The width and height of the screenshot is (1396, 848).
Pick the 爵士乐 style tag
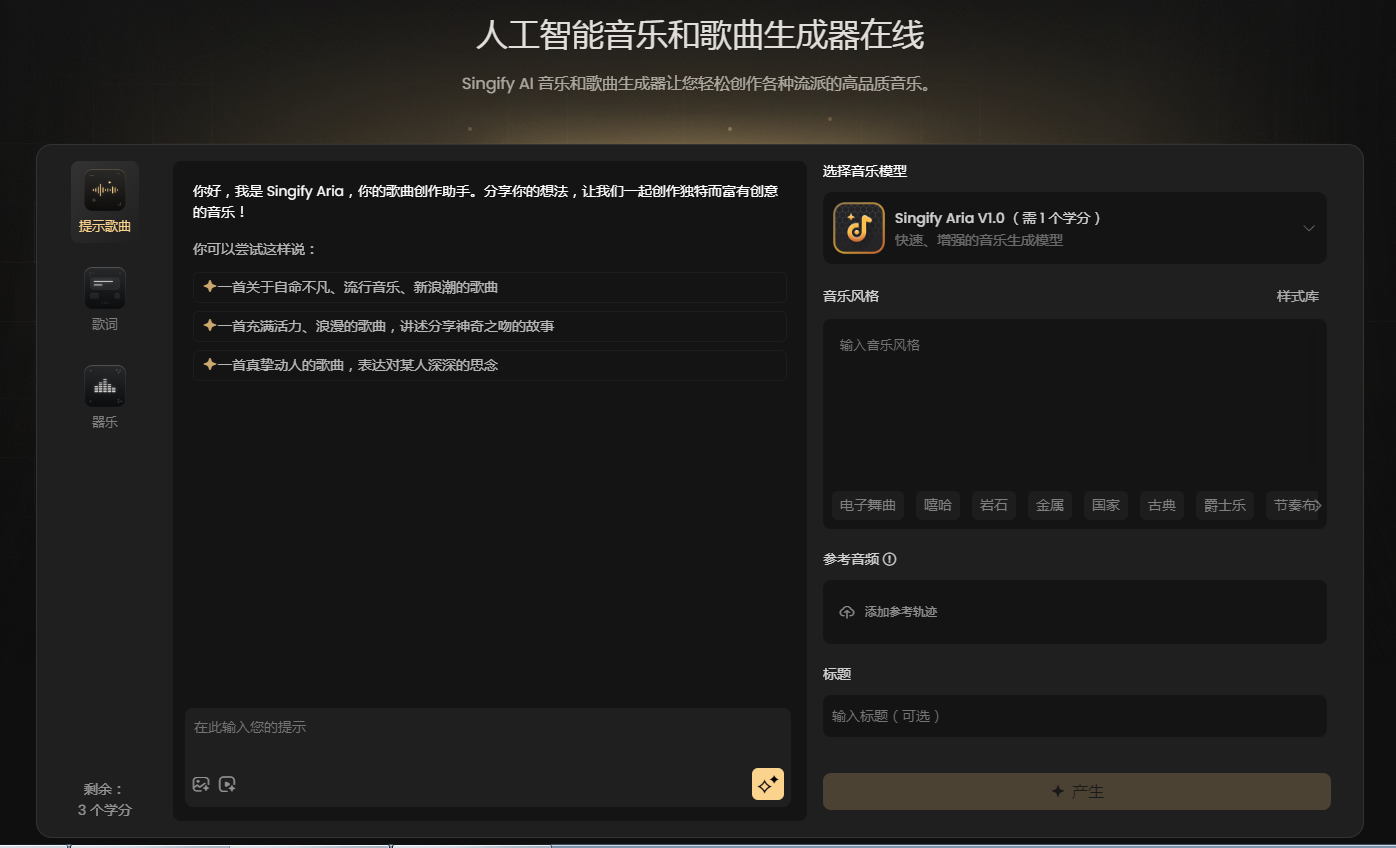click(x=1224, y=505)
